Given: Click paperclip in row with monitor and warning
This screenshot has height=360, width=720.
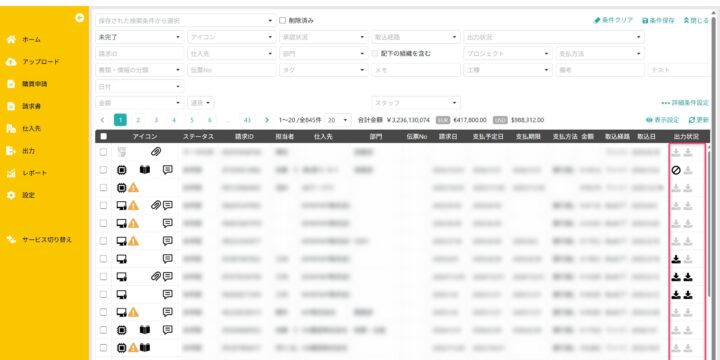Looking at the screenshot, I should pyautogui.click(x=156, y=205).
